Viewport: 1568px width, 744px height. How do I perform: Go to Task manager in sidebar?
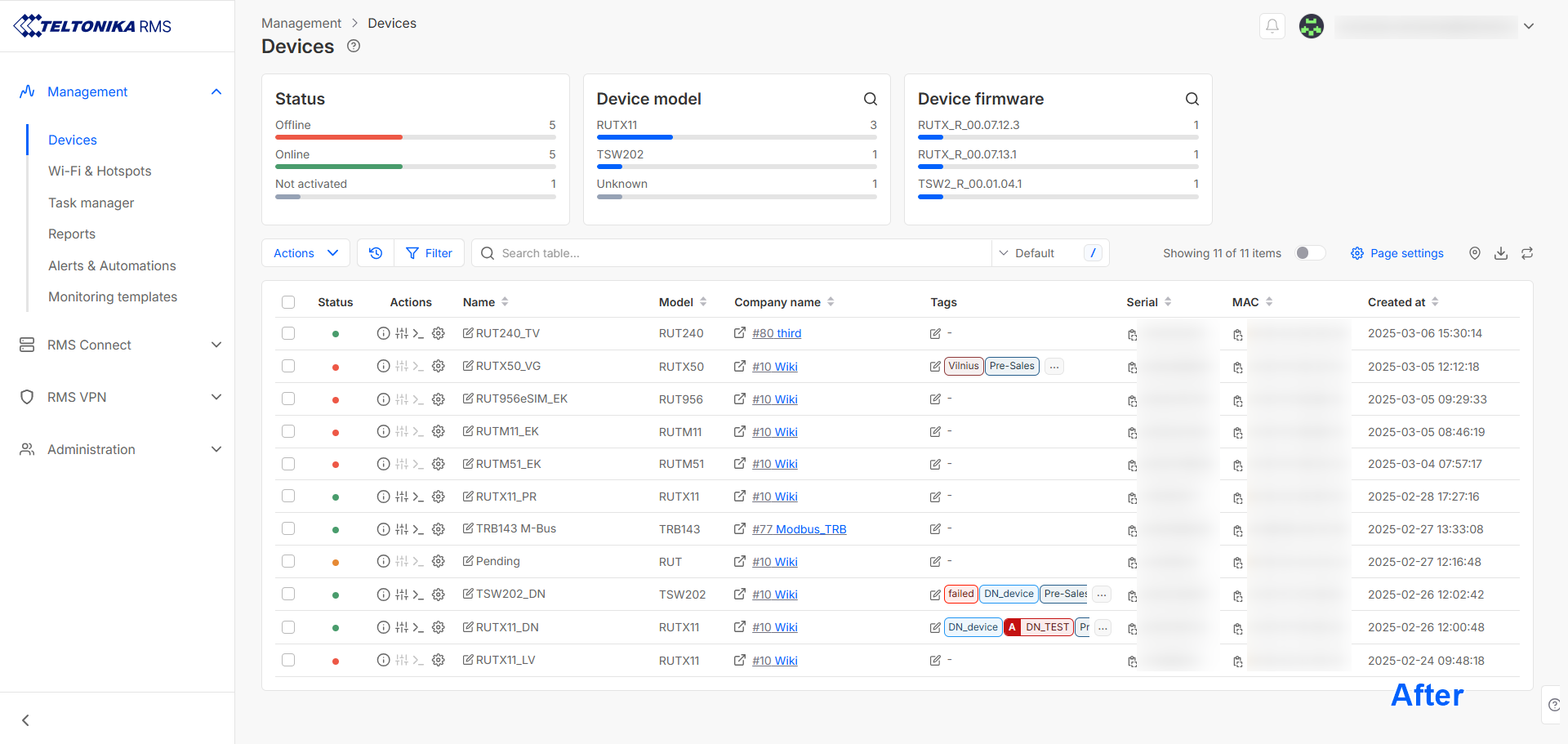click(x=91, y=203)
